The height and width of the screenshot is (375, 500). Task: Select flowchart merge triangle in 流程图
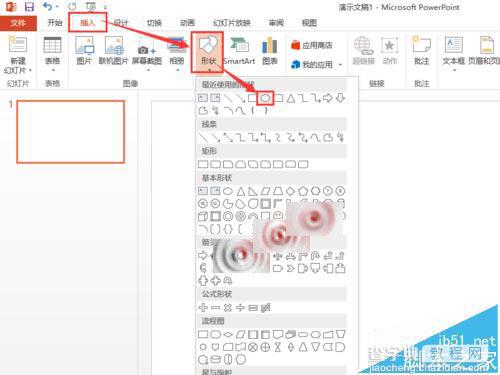click(315, 347)
